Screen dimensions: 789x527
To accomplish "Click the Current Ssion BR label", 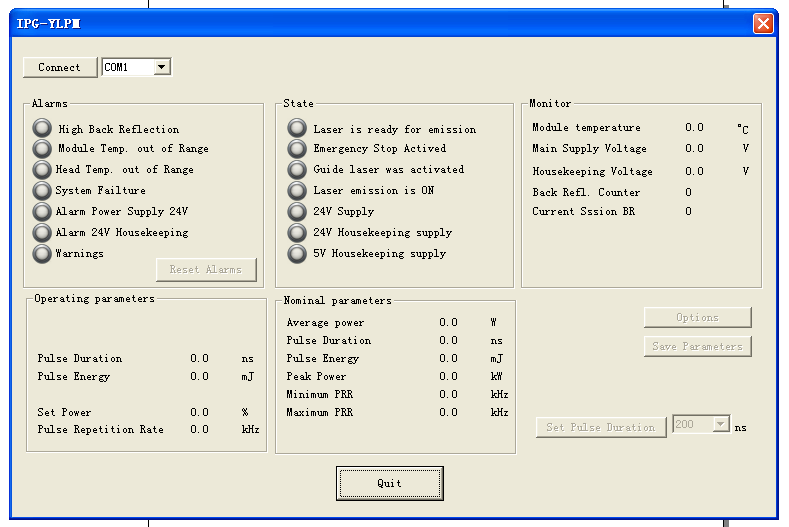I will tap(584, 211).
